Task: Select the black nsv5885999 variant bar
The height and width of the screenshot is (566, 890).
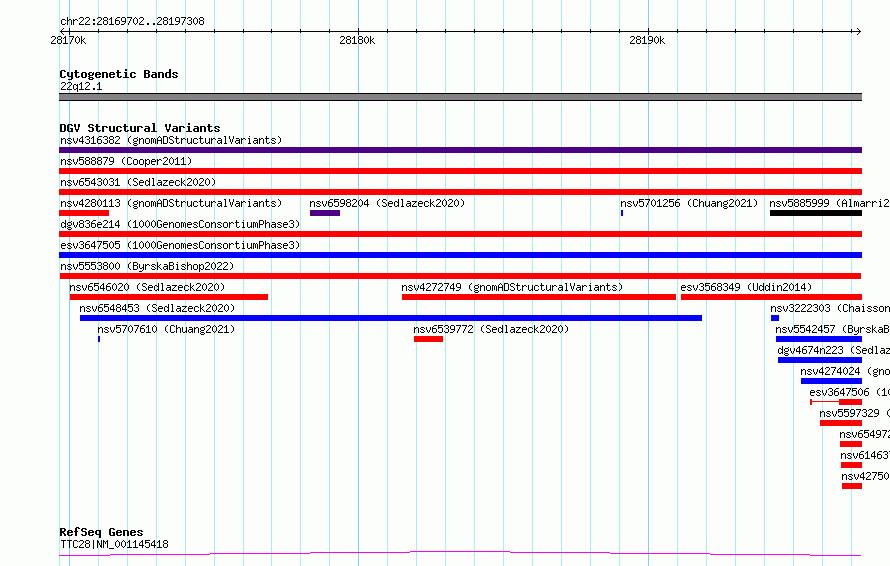Action: [816, 213]
